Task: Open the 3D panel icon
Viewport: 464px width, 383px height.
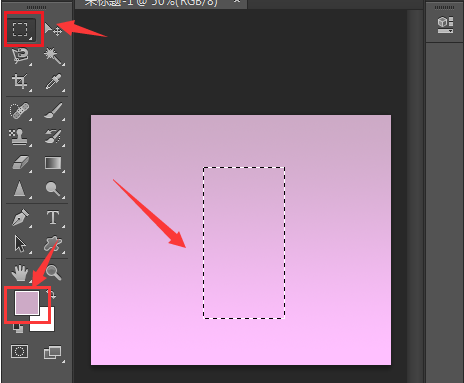Action: pos(445,25)
